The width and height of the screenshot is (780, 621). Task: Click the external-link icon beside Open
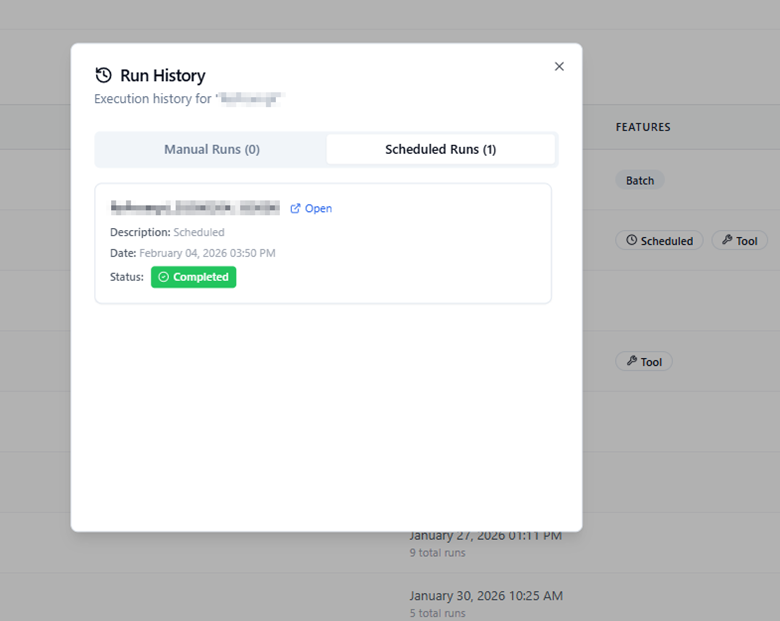(295, 209)
